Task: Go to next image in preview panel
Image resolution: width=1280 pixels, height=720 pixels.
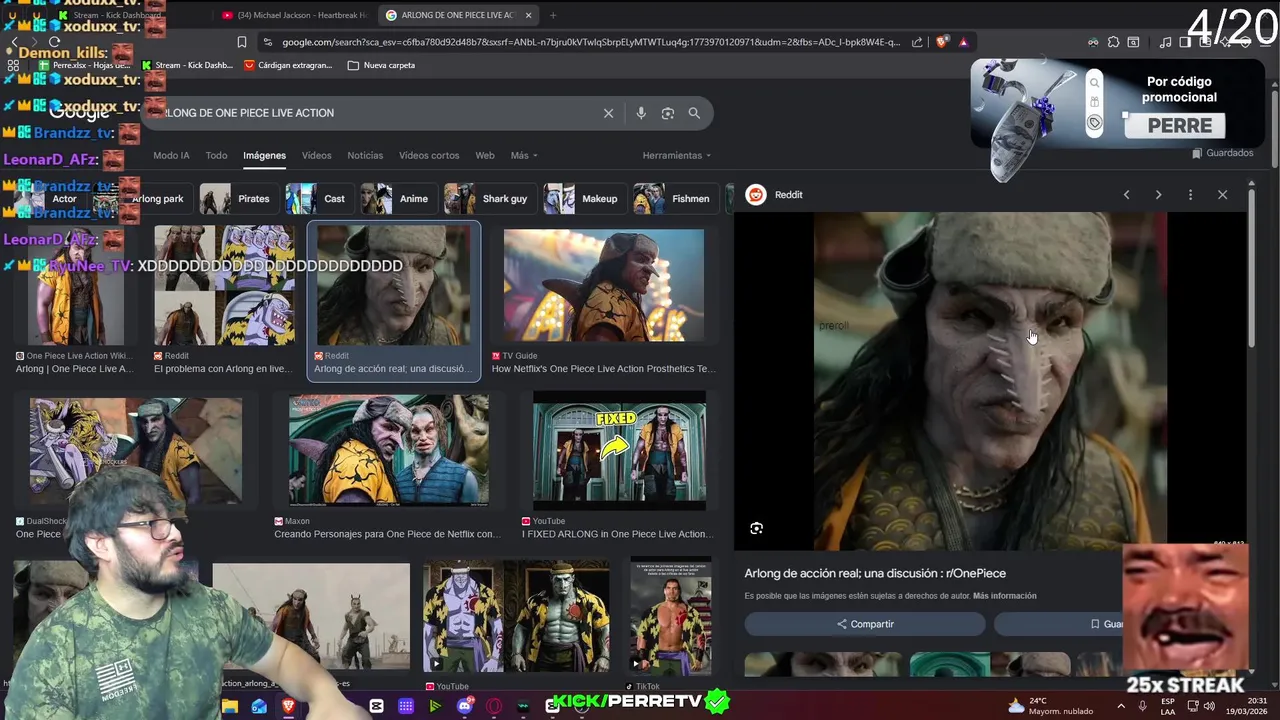Action: pyautogui.click(x=1158, y=195)
